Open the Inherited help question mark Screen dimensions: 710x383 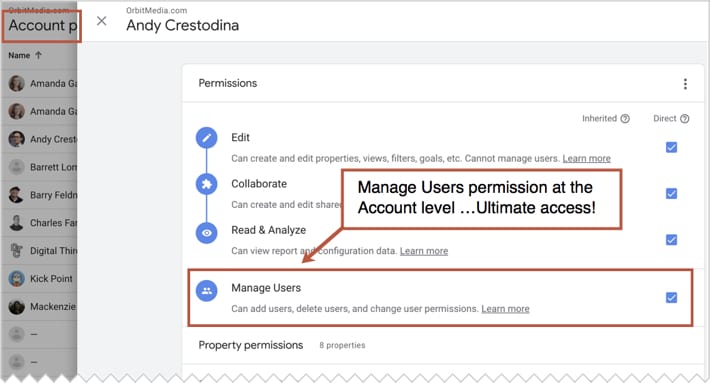click(x=625, y=119)
